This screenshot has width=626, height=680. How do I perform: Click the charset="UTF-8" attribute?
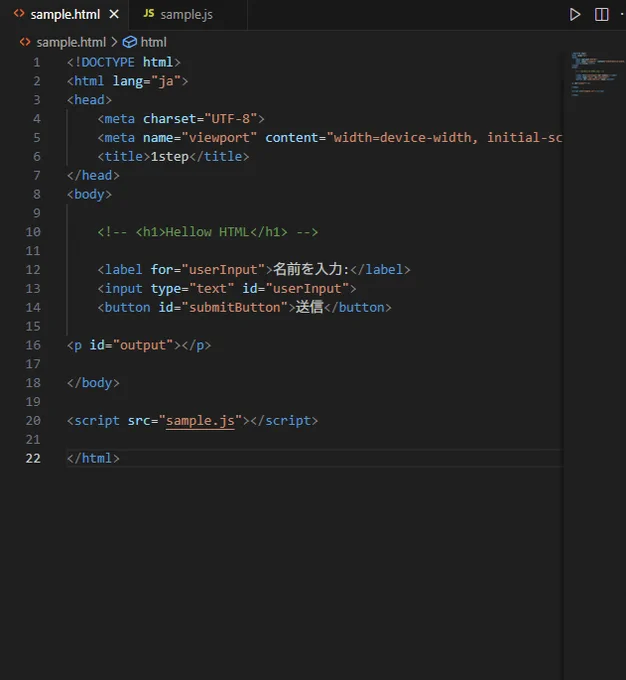[200, 119]
